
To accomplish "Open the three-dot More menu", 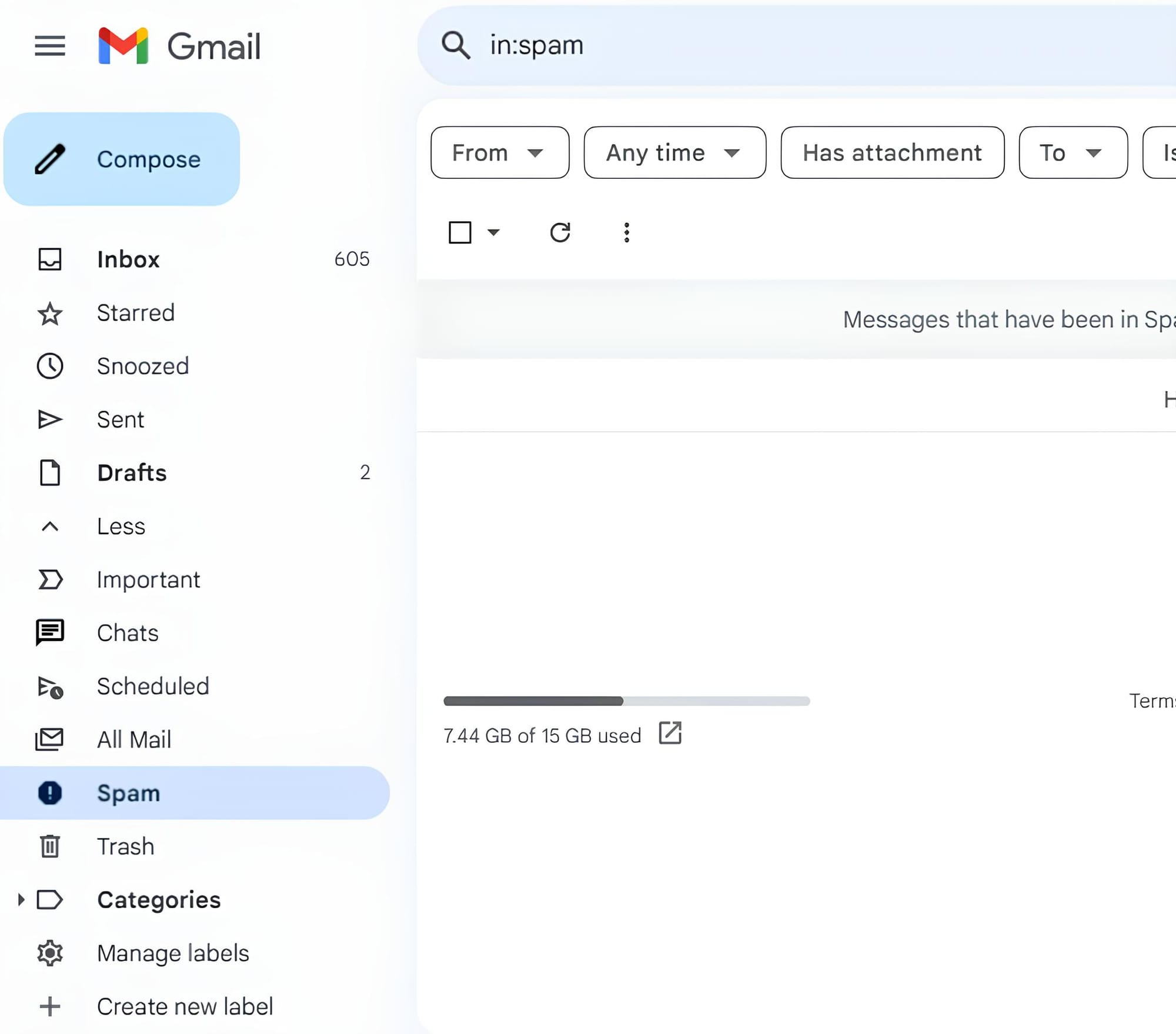I will [627, 232].
